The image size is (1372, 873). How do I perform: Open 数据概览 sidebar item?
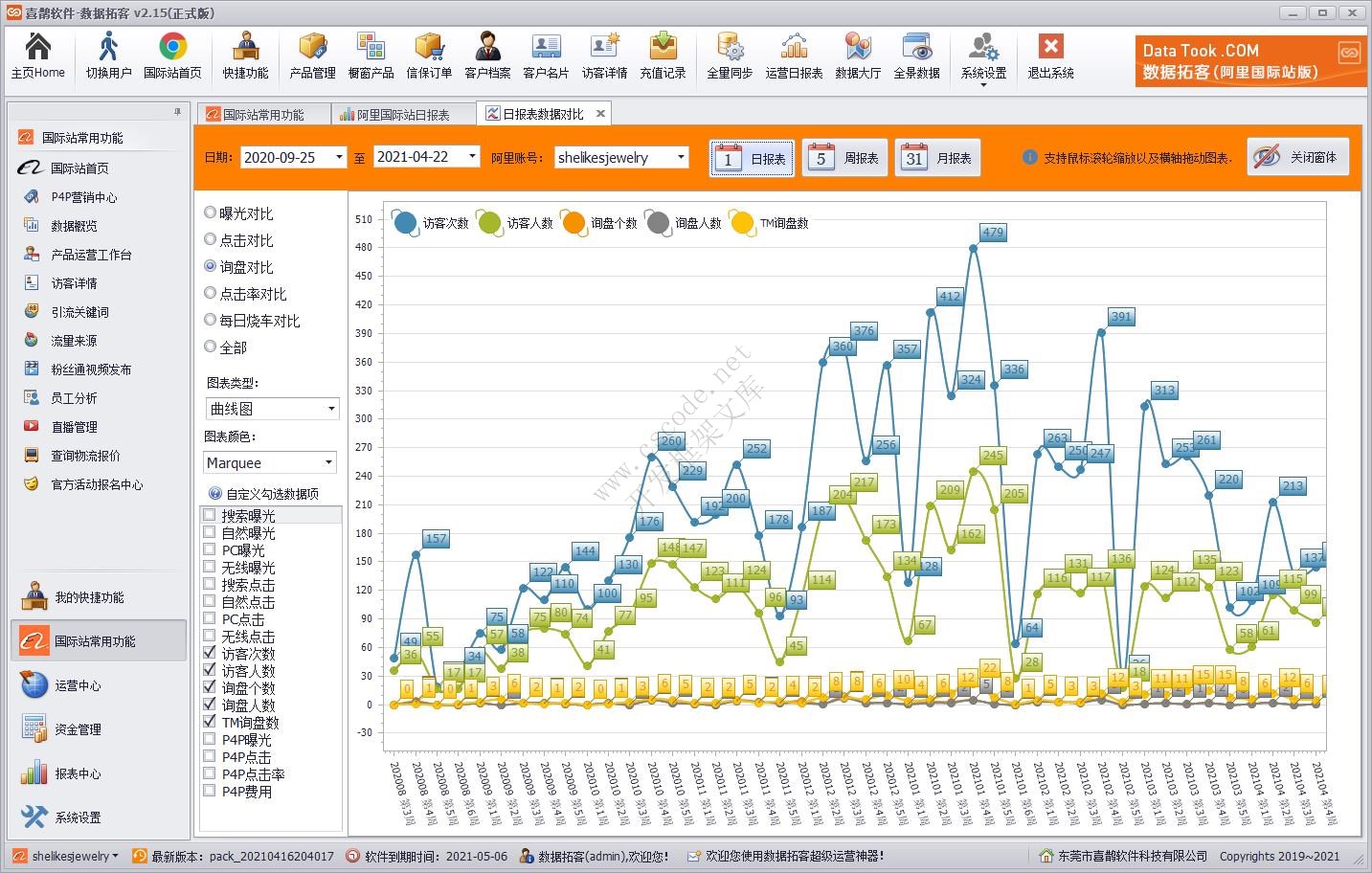coord(74,226)
